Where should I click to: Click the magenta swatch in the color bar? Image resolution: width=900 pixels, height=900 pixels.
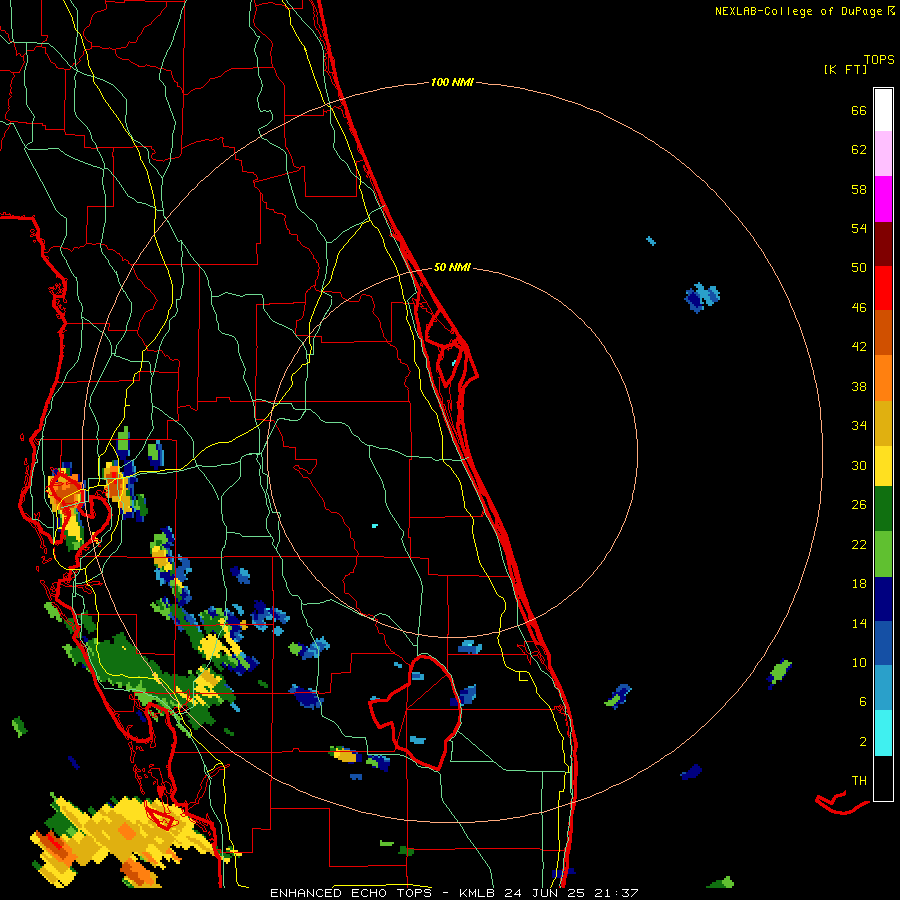tap(883, 199)
